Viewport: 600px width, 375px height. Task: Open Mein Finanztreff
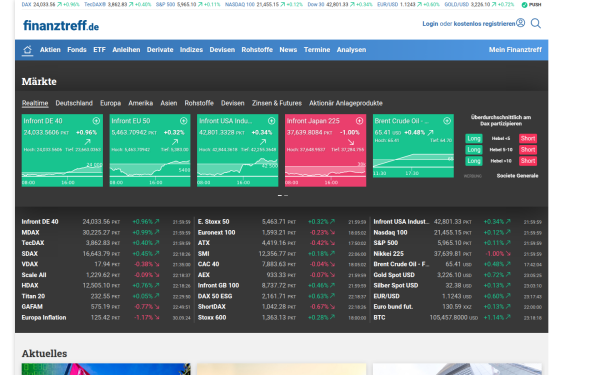tap(515, 50)
